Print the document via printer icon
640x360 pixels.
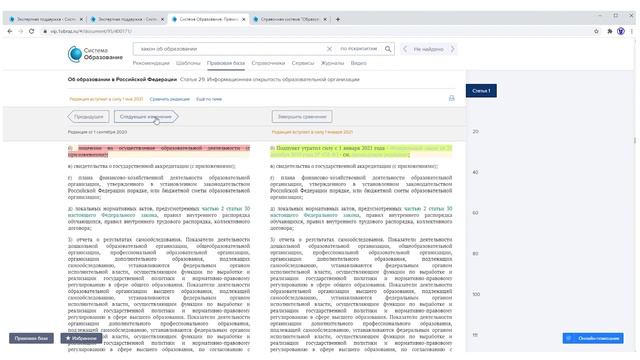(x=451, y=98)
